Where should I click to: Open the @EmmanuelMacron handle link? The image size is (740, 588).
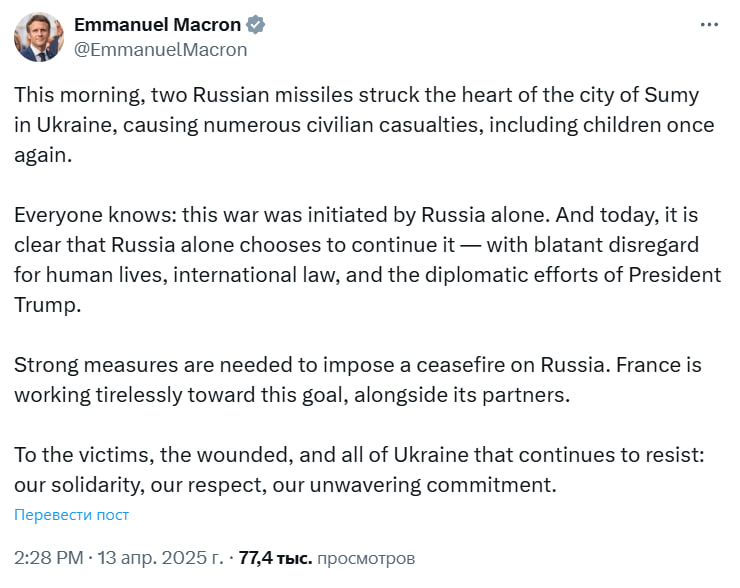click(160, 49)
